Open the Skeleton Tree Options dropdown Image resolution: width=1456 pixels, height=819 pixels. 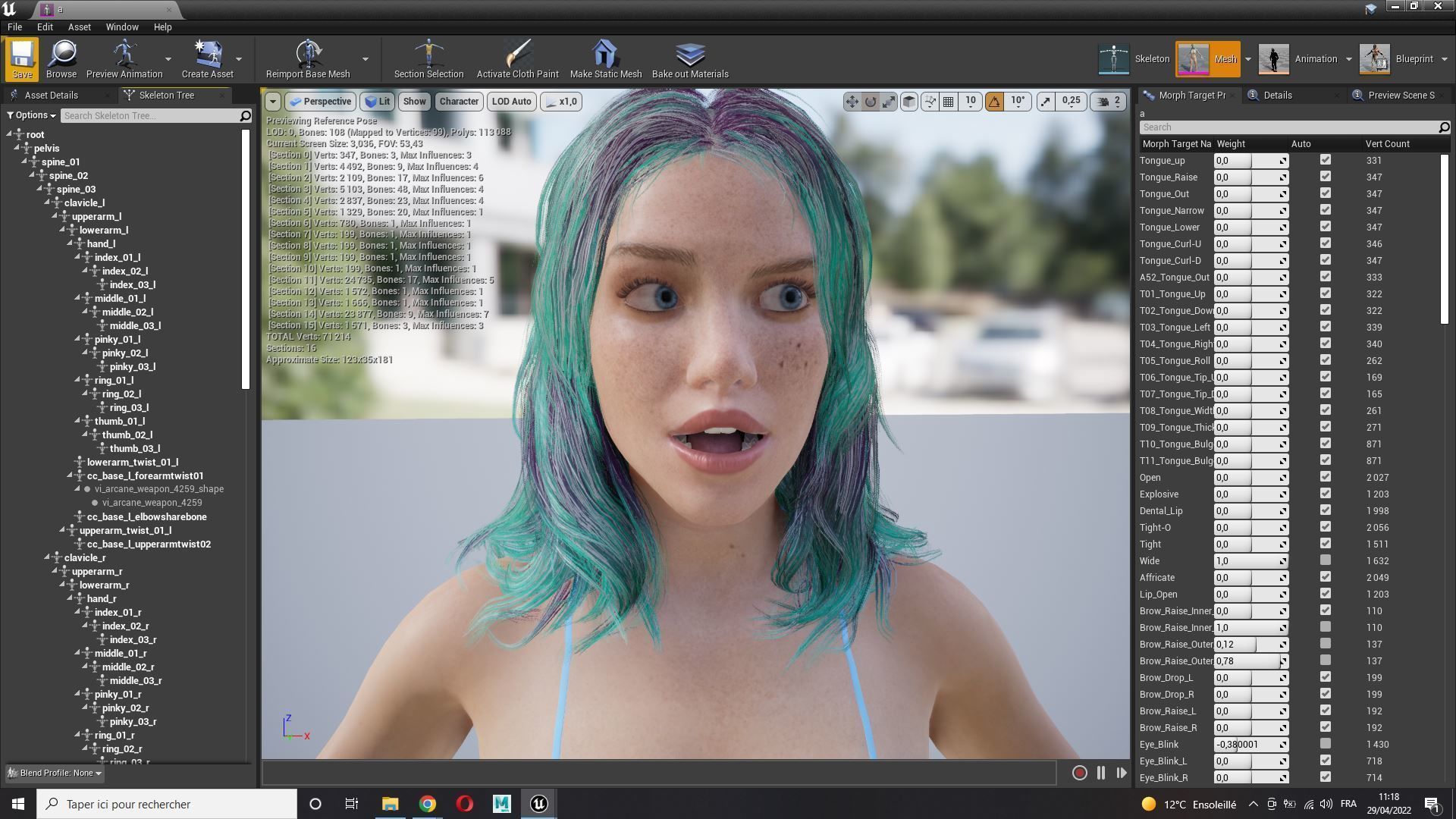(x=32, y=115)
